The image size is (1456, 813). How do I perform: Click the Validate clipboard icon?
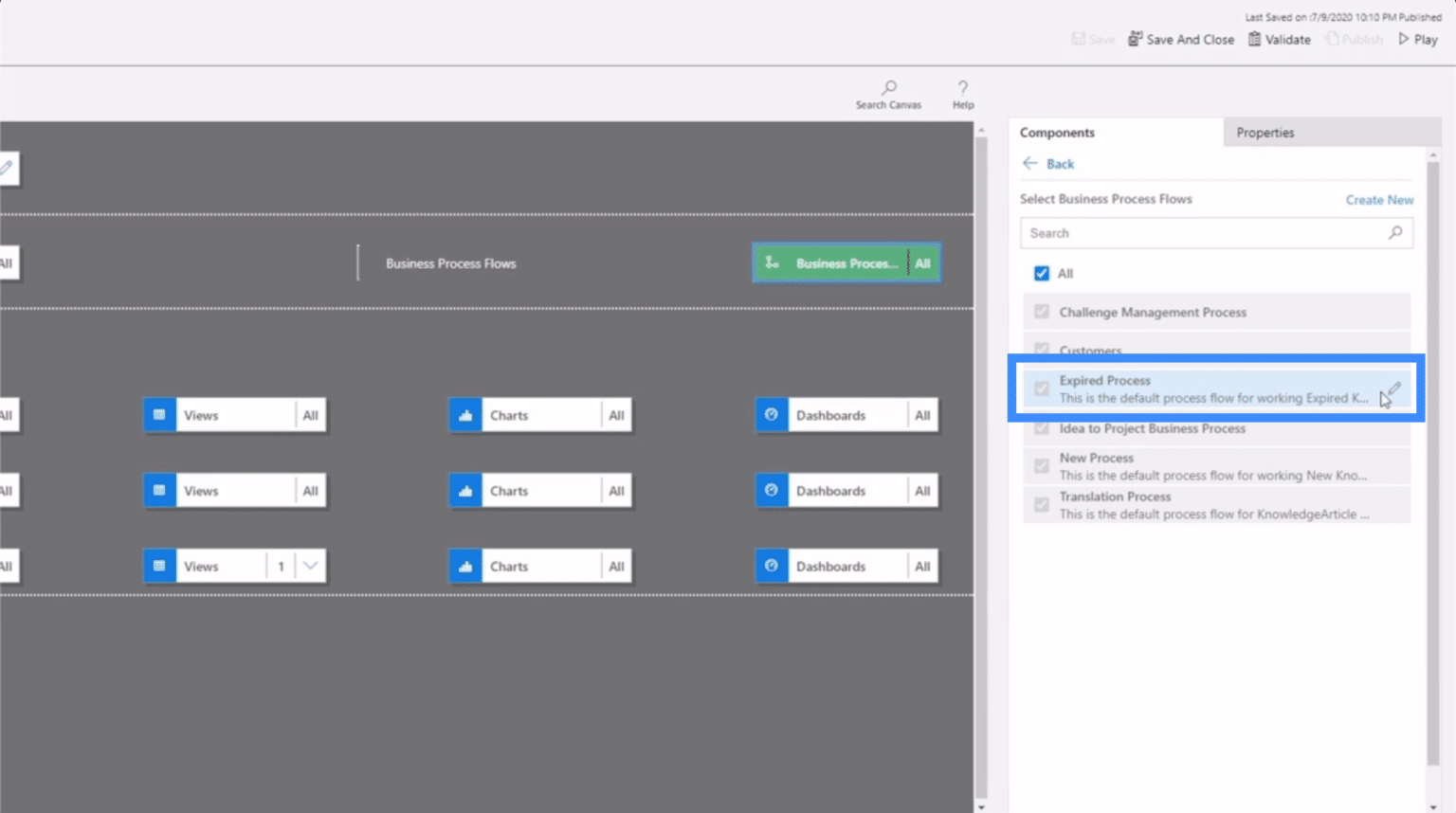[1255, 39]
